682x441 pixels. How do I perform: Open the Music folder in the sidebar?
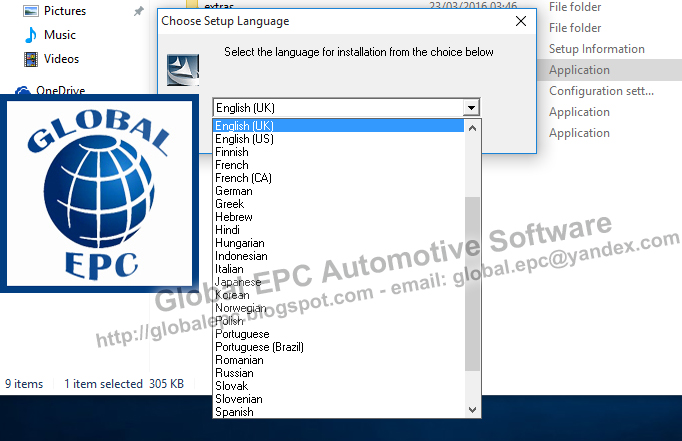point(60,35)
